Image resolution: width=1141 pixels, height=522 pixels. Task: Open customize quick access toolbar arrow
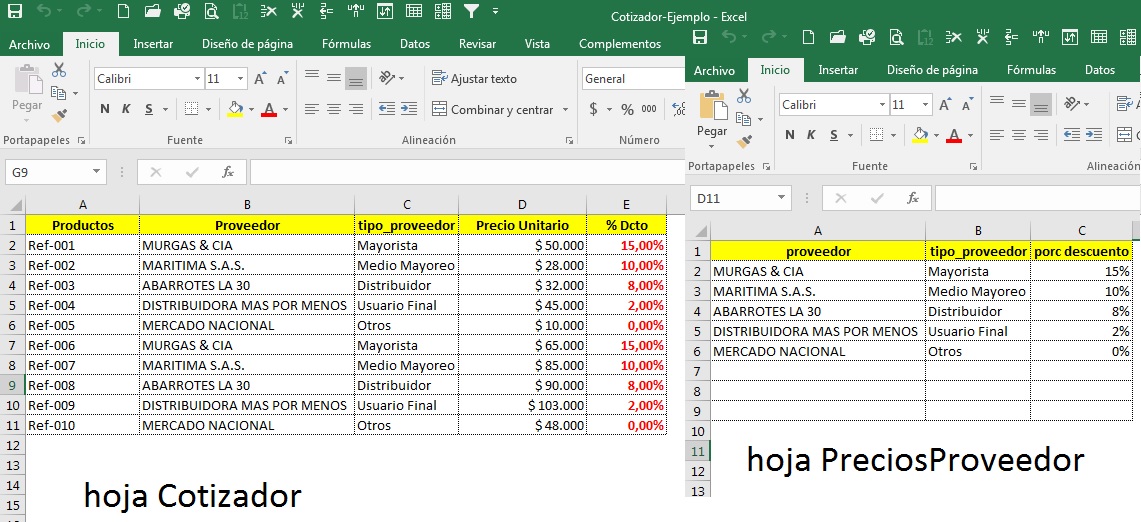point(496,11)
